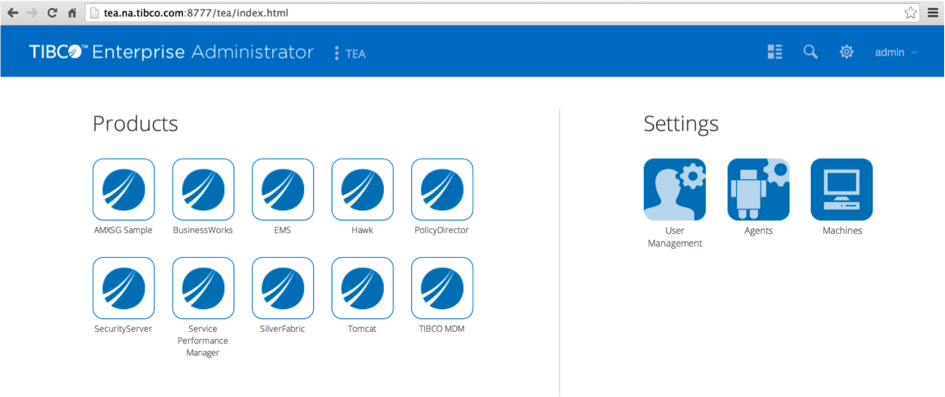The height and width of the screenshot is (397, 945).
Task: Click the browser address bar
Action: [x=503, y=12]
